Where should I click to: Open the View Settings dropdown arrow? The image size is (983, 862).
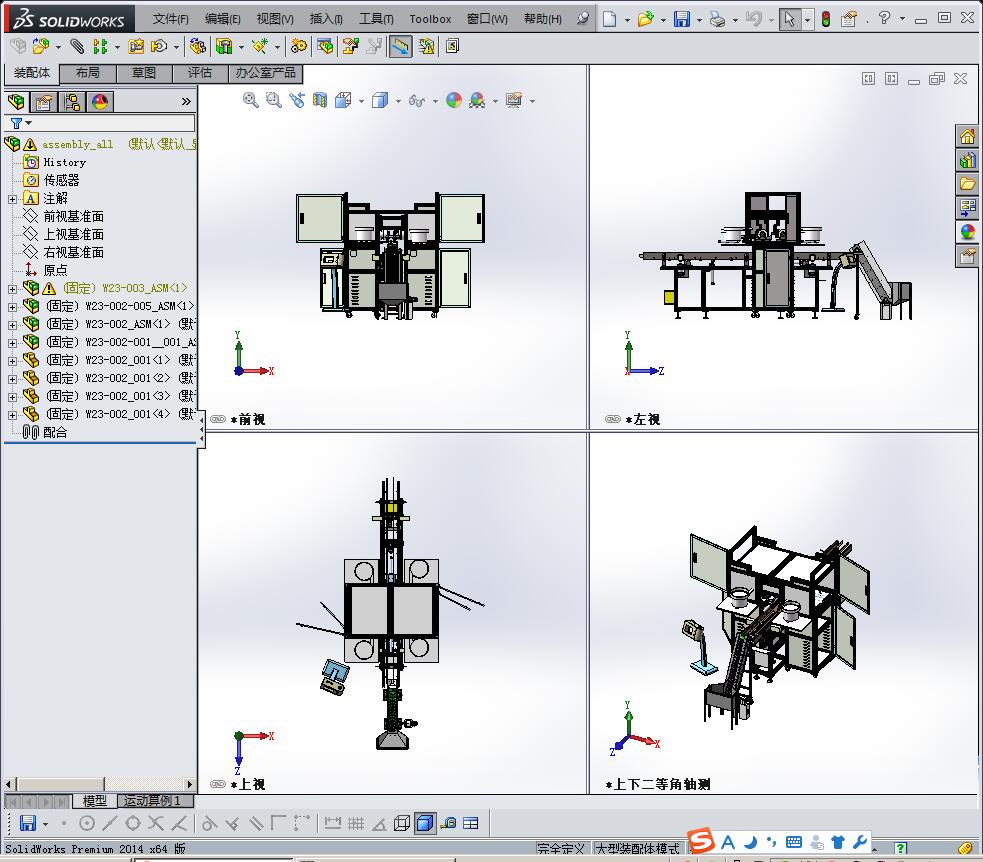point(532,101)
